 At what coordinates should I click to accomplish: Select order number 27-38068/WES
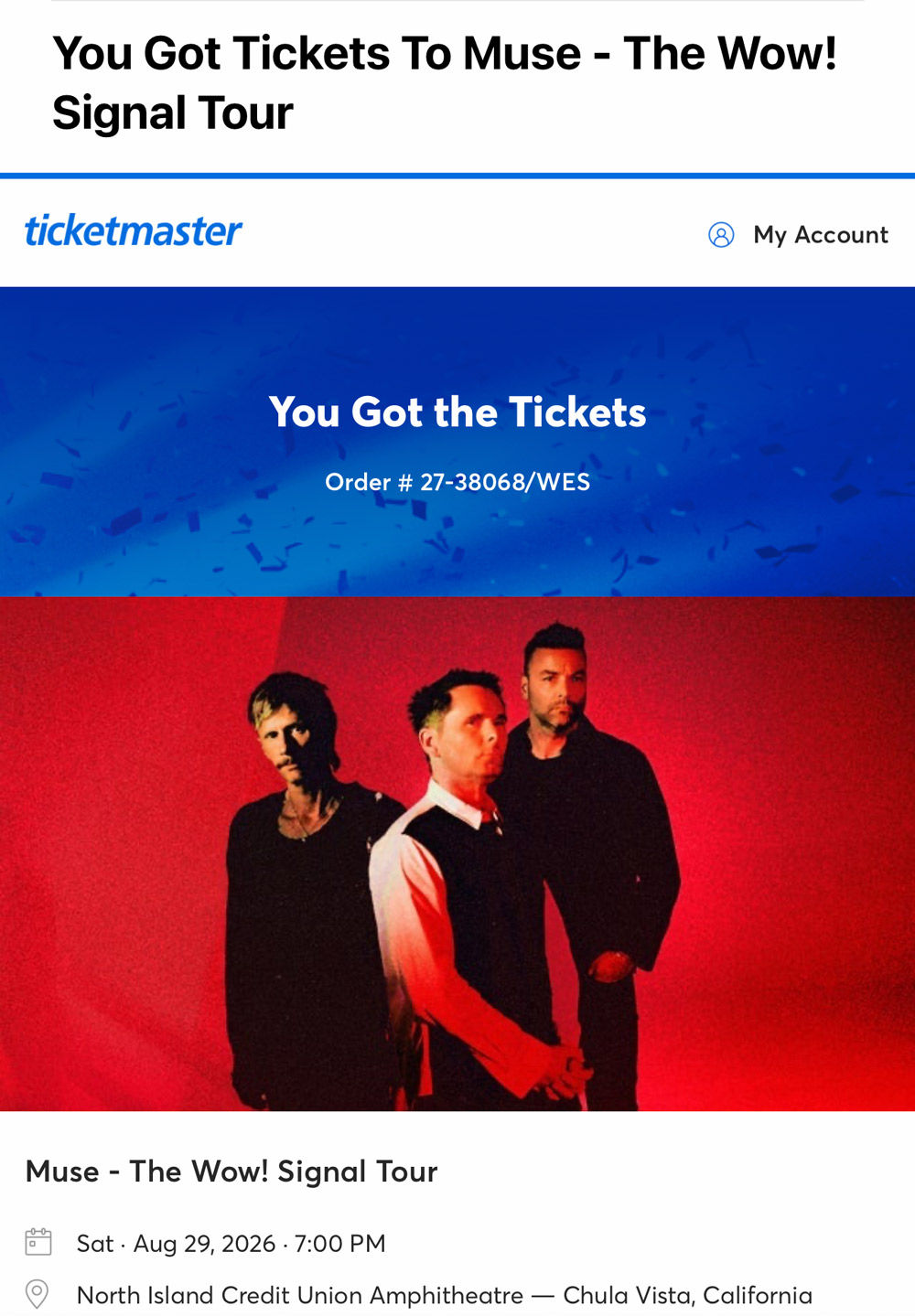[457, 482]
